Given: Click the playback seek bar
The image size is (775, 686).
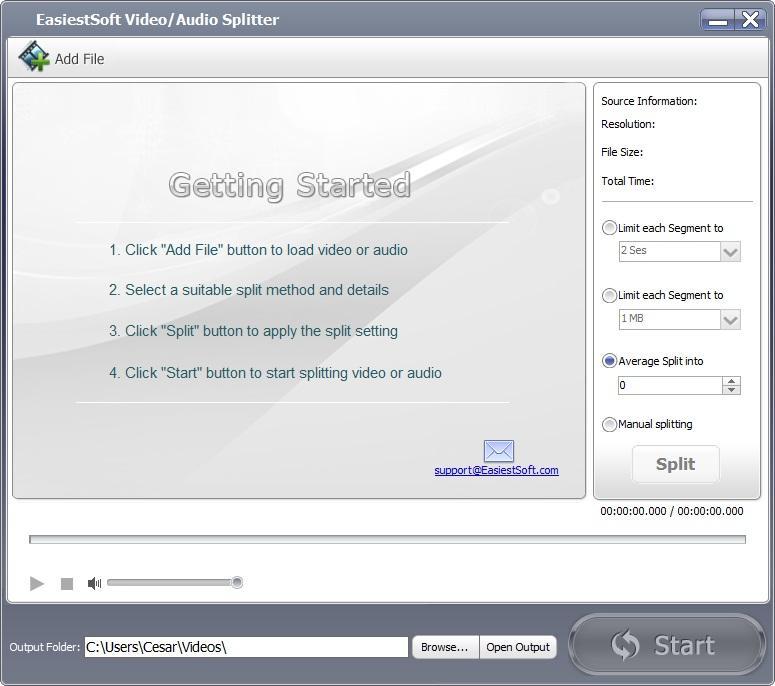Looking at the screenshot, I should [388, 539].
